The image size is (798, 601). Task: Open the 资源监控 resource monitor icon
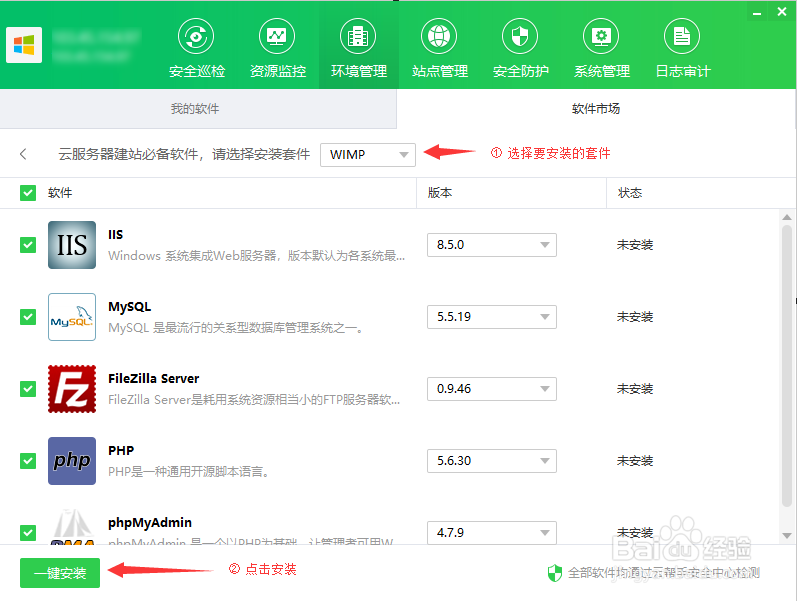(x=277, y=37)
